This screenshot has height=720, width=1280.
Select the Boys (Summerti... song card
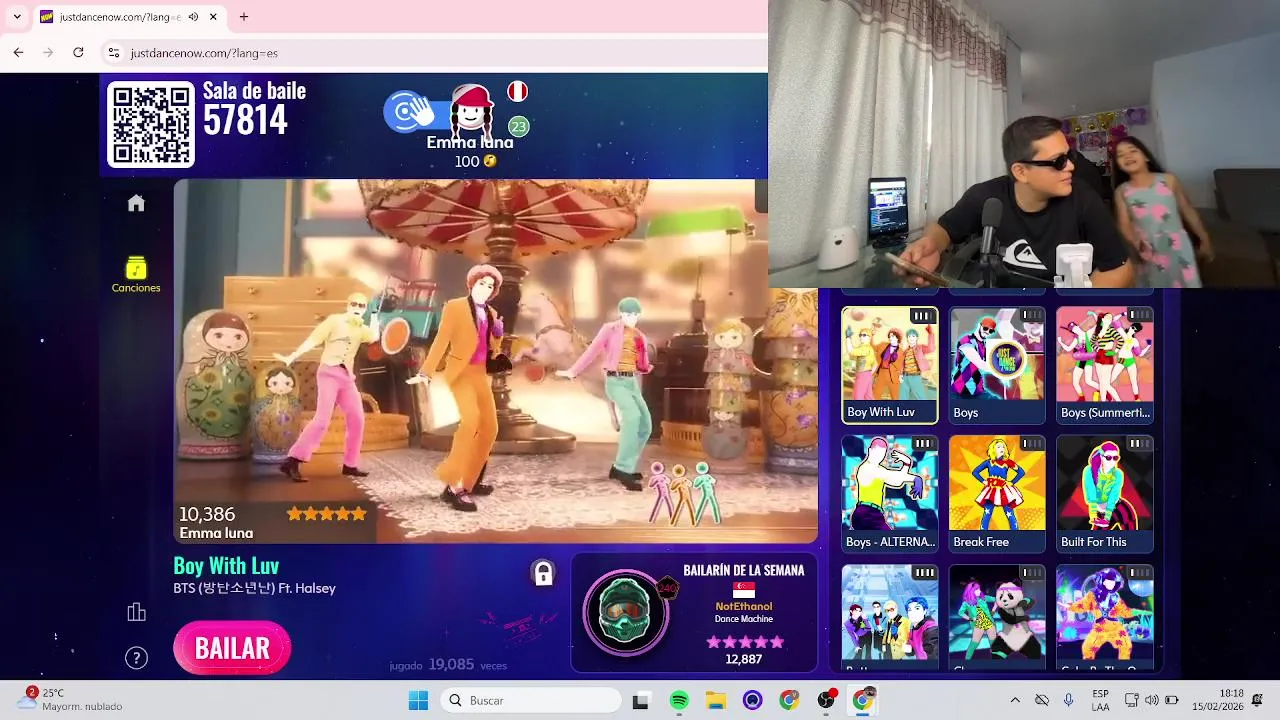pos(1105,365)
